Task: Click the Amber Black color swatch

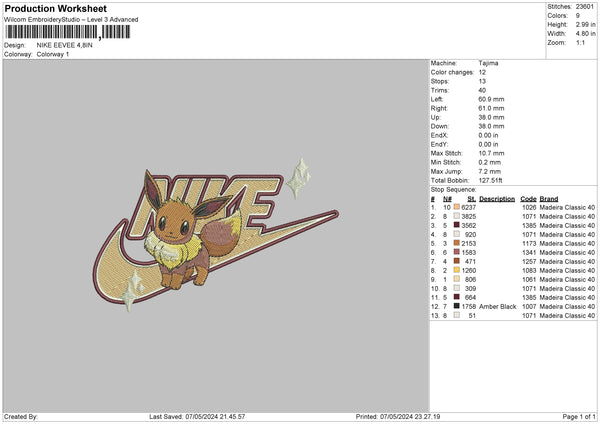Action: point(457,306)
